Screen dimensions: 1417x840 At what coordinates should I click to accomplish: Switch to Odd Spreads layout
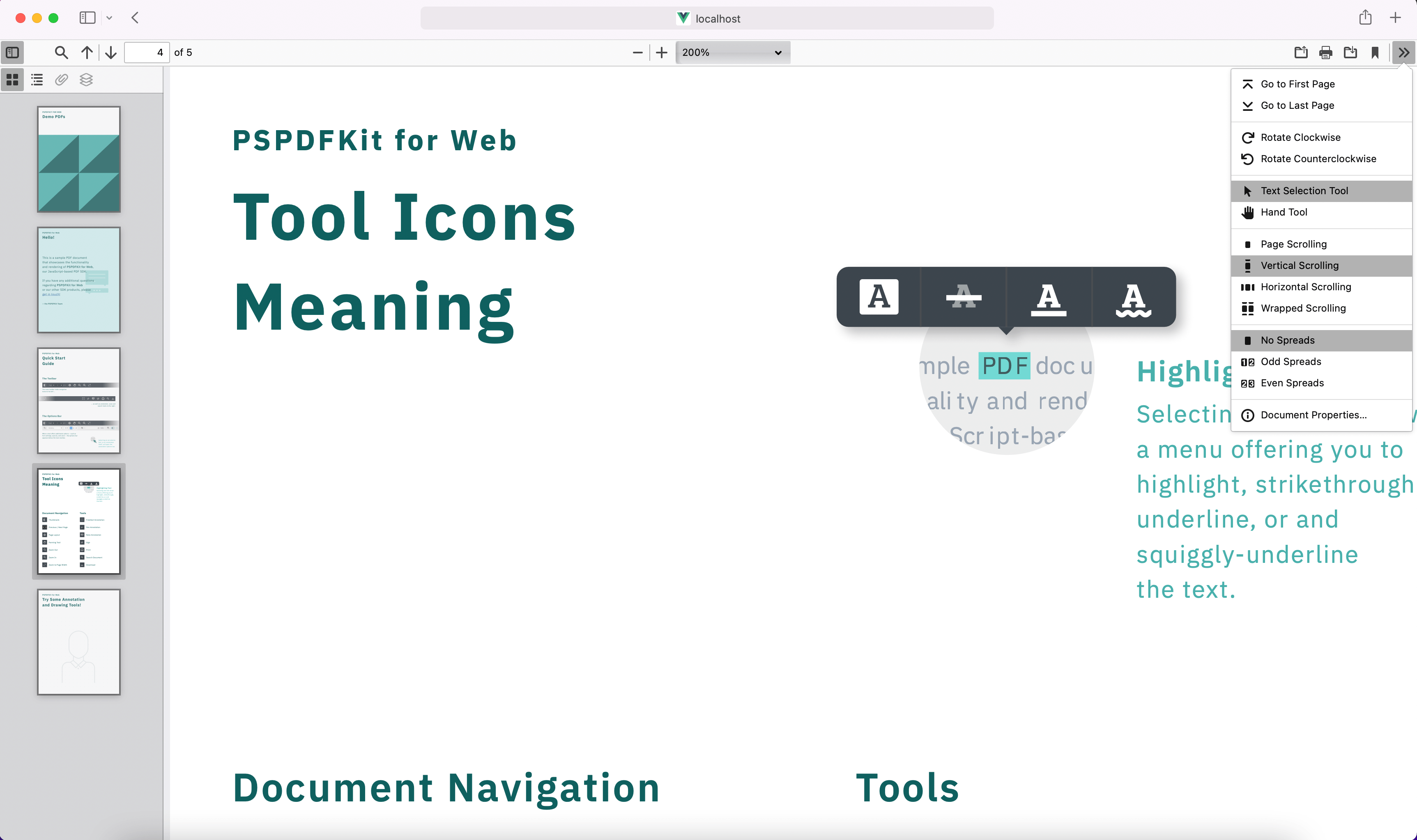click(x=1291, y=361)
